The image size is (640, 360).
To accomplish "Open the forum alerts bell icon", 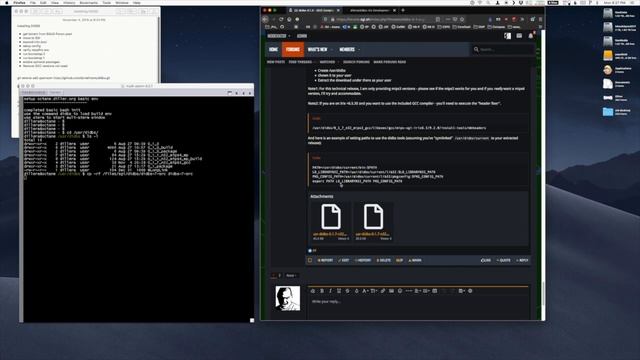I will [x=531, y=36].
